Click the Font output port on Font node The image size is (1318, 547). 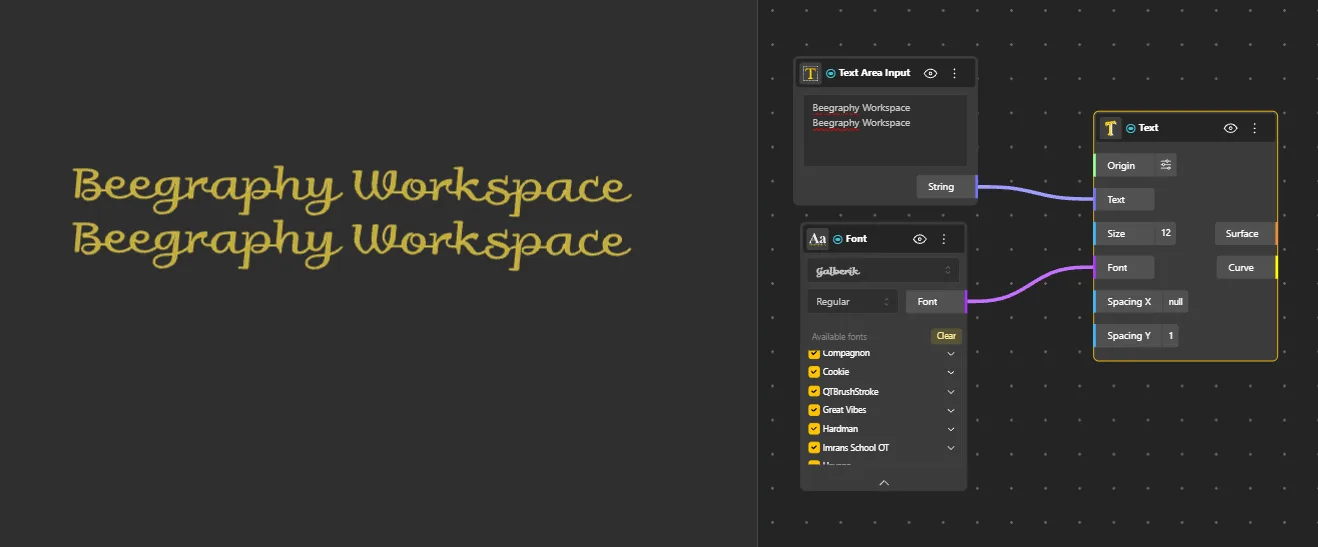tap(936, 301)
